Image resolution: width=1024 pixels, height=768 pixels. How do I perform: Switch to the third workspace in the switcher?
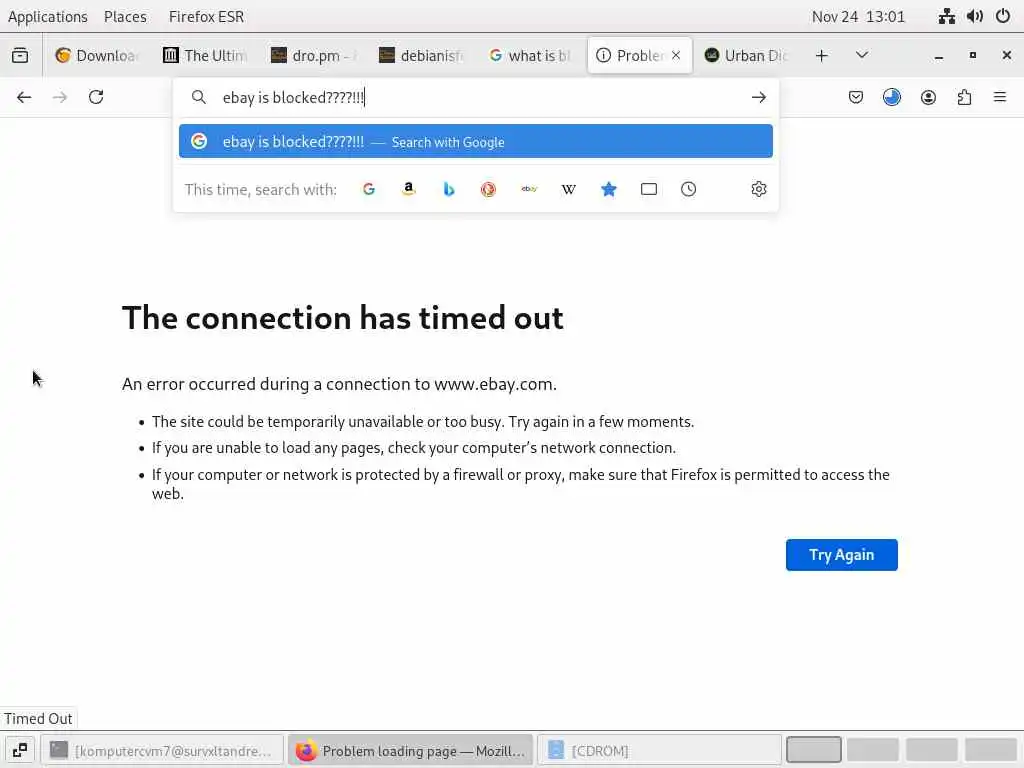tap(932, 750)
